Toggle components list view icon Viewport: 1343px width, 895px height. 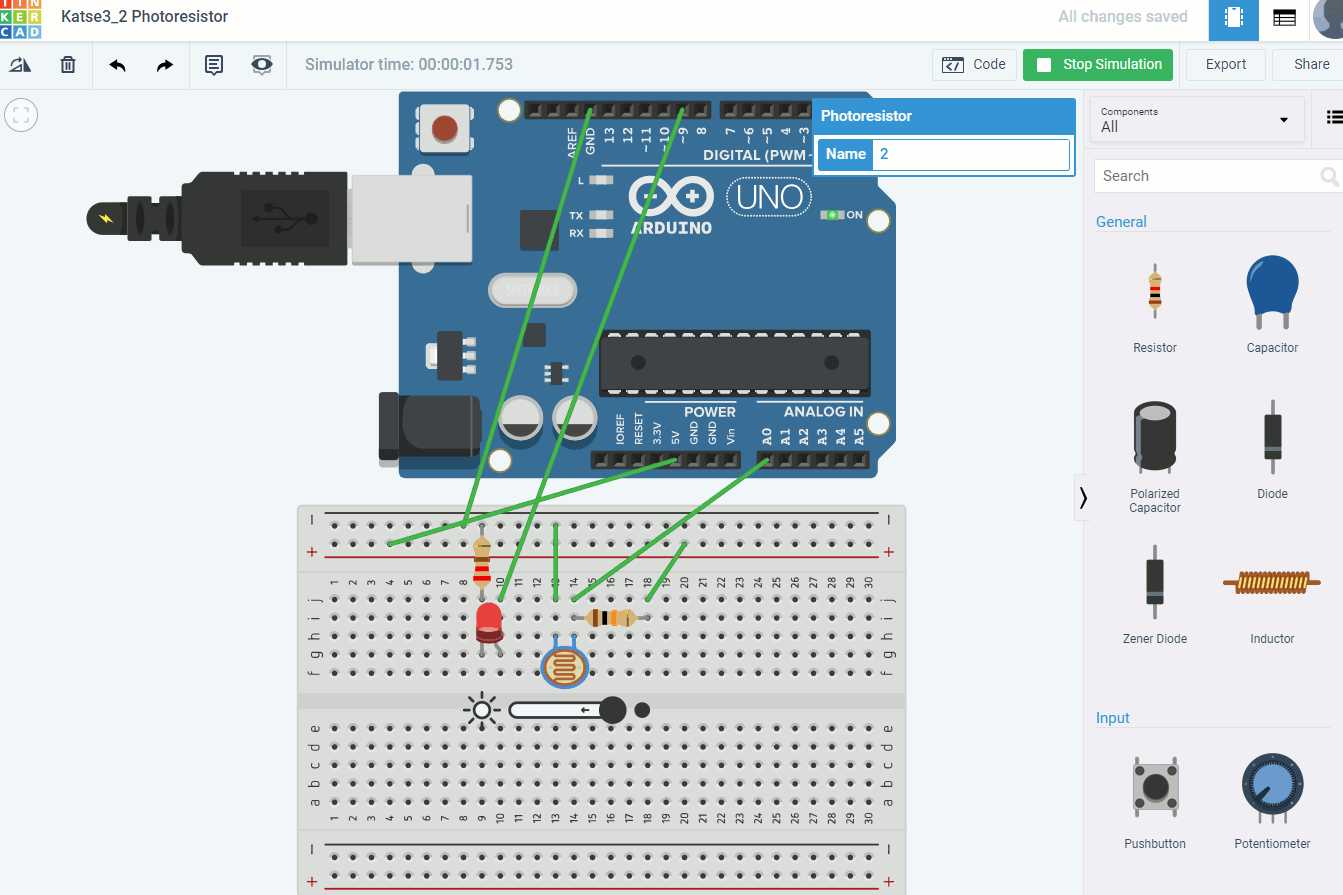[1333, 117]
